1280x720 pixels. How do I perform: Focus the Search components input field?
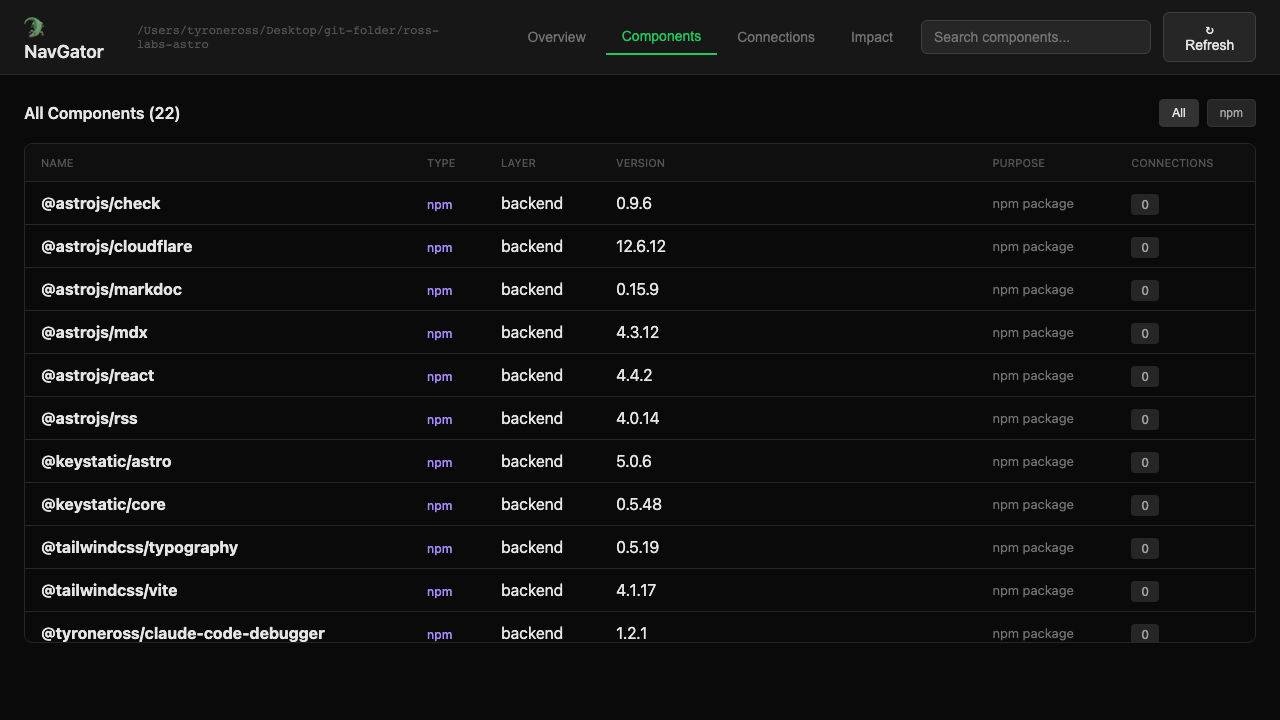pos(1035,37)
